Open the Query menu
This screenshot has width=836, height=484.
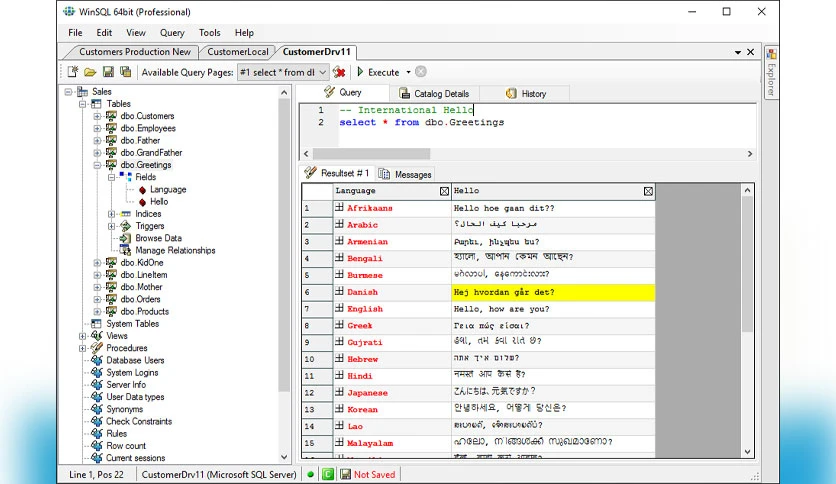(172, 33)
